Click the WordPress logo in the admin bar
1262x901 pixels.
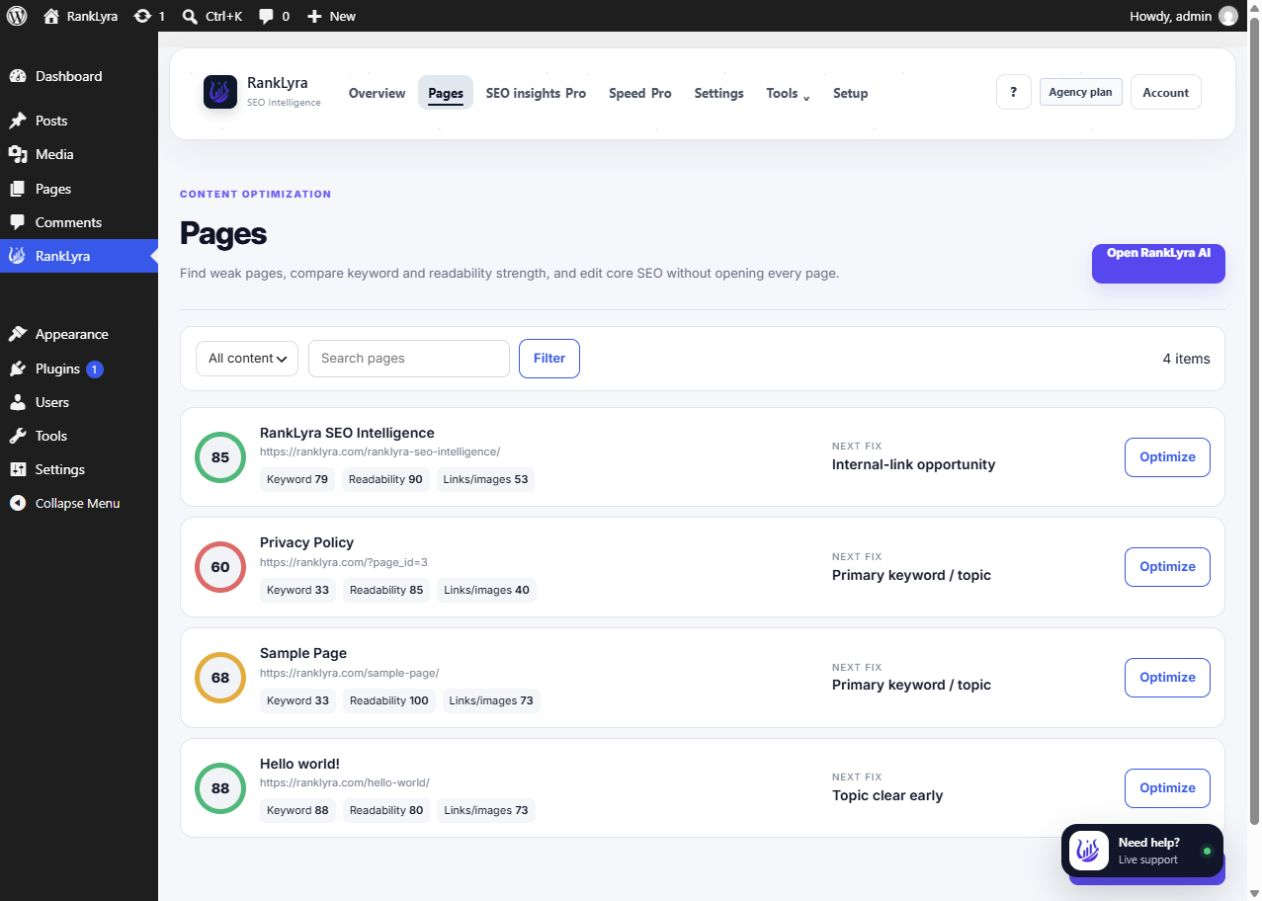point(16,16)
